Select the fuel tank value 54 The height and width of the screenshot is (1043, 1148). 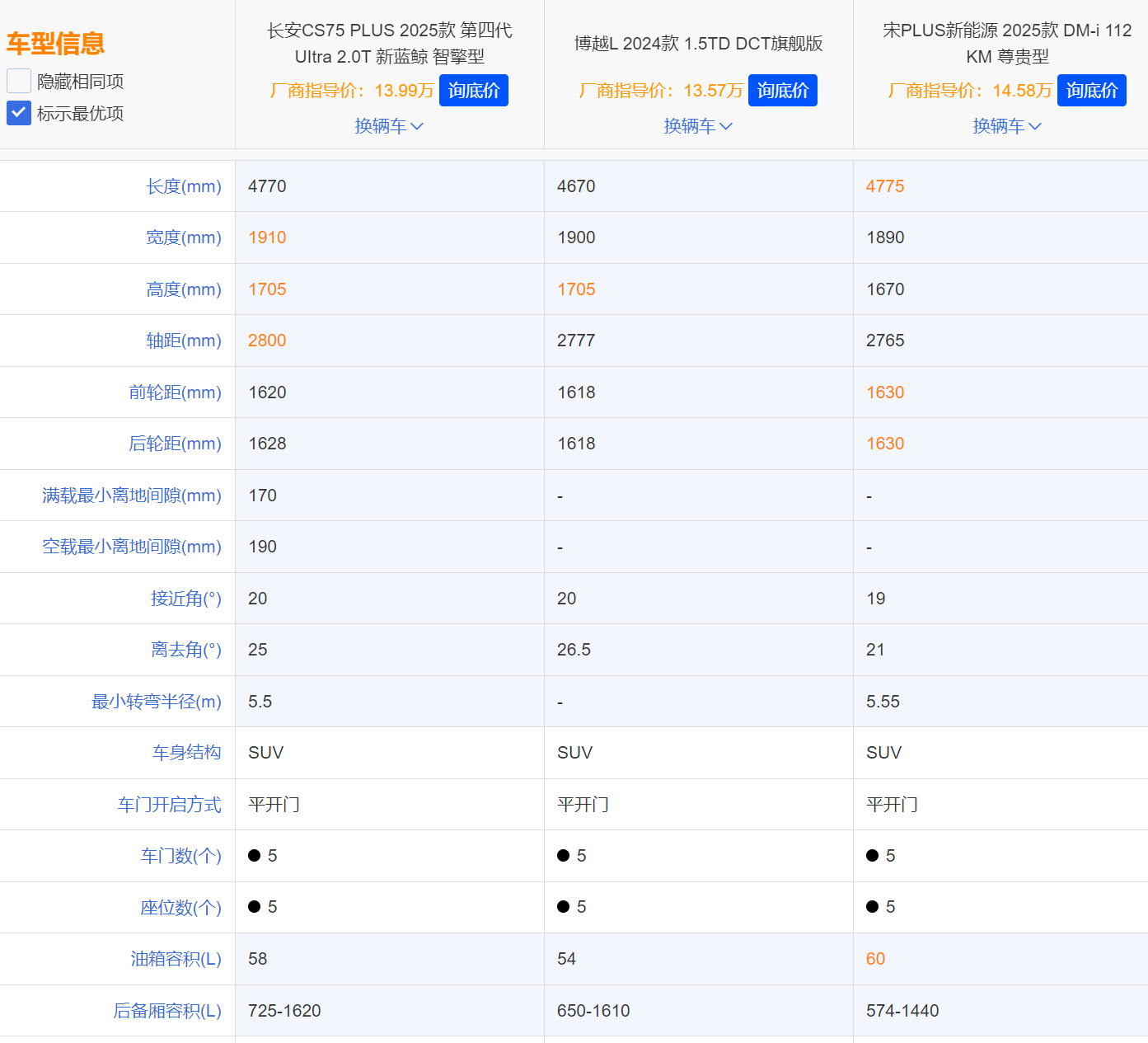point(566,959)
